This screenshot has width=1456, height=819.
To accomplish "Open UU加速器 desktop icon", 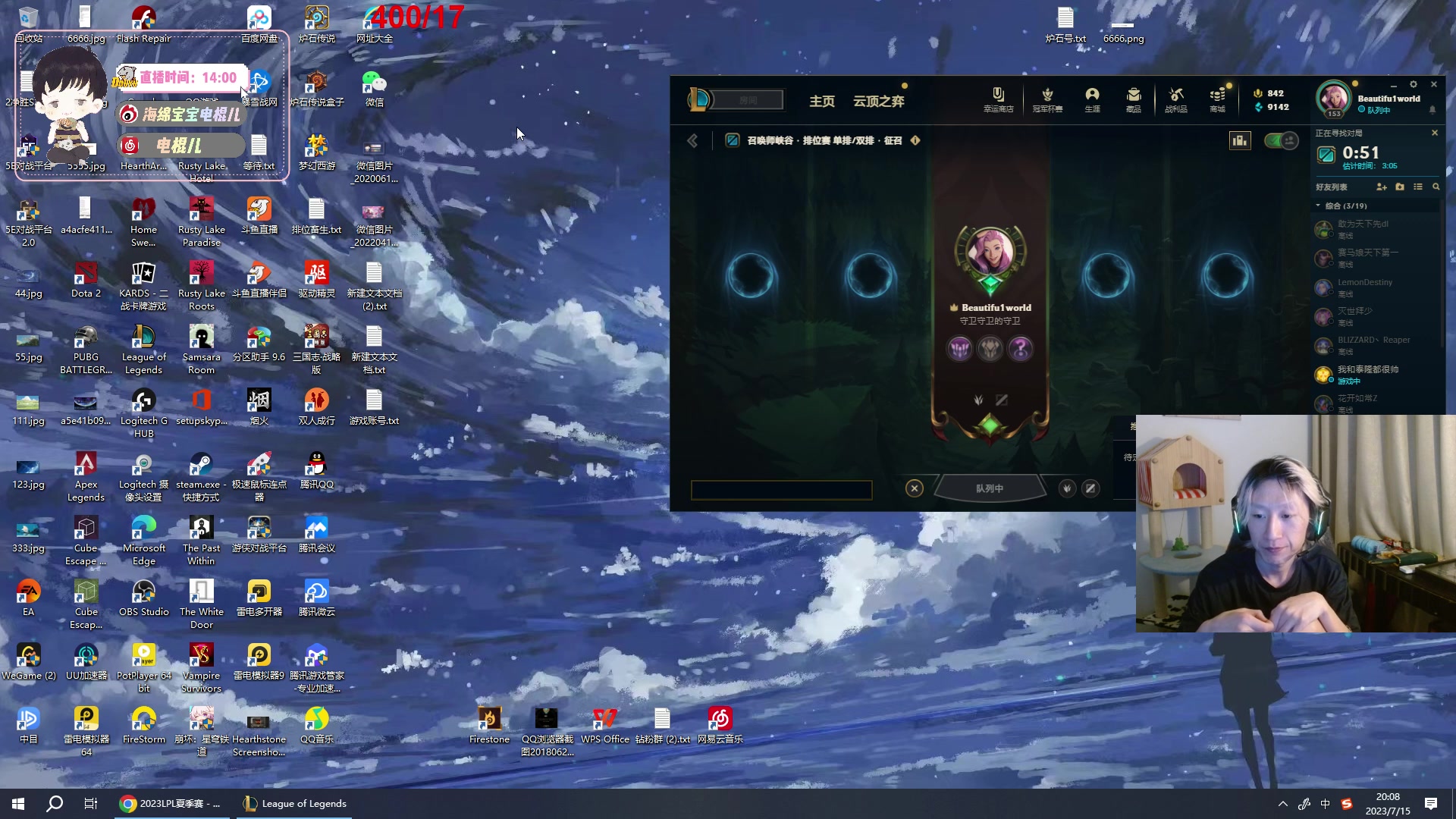I will pyautogui.click(x=86, y=661).
